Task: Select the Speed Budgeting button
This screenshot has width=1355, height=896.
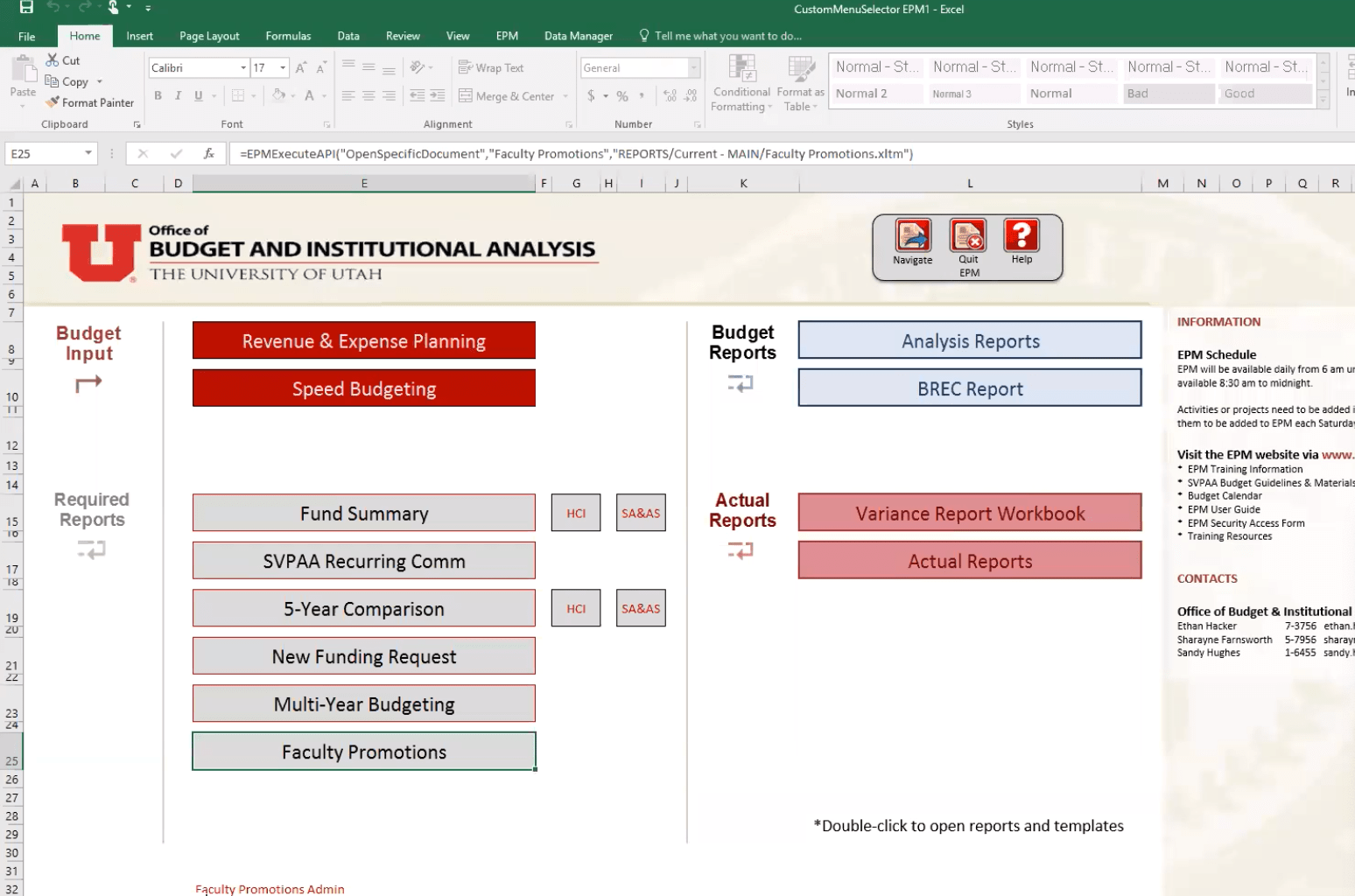Action: (364, 388)
